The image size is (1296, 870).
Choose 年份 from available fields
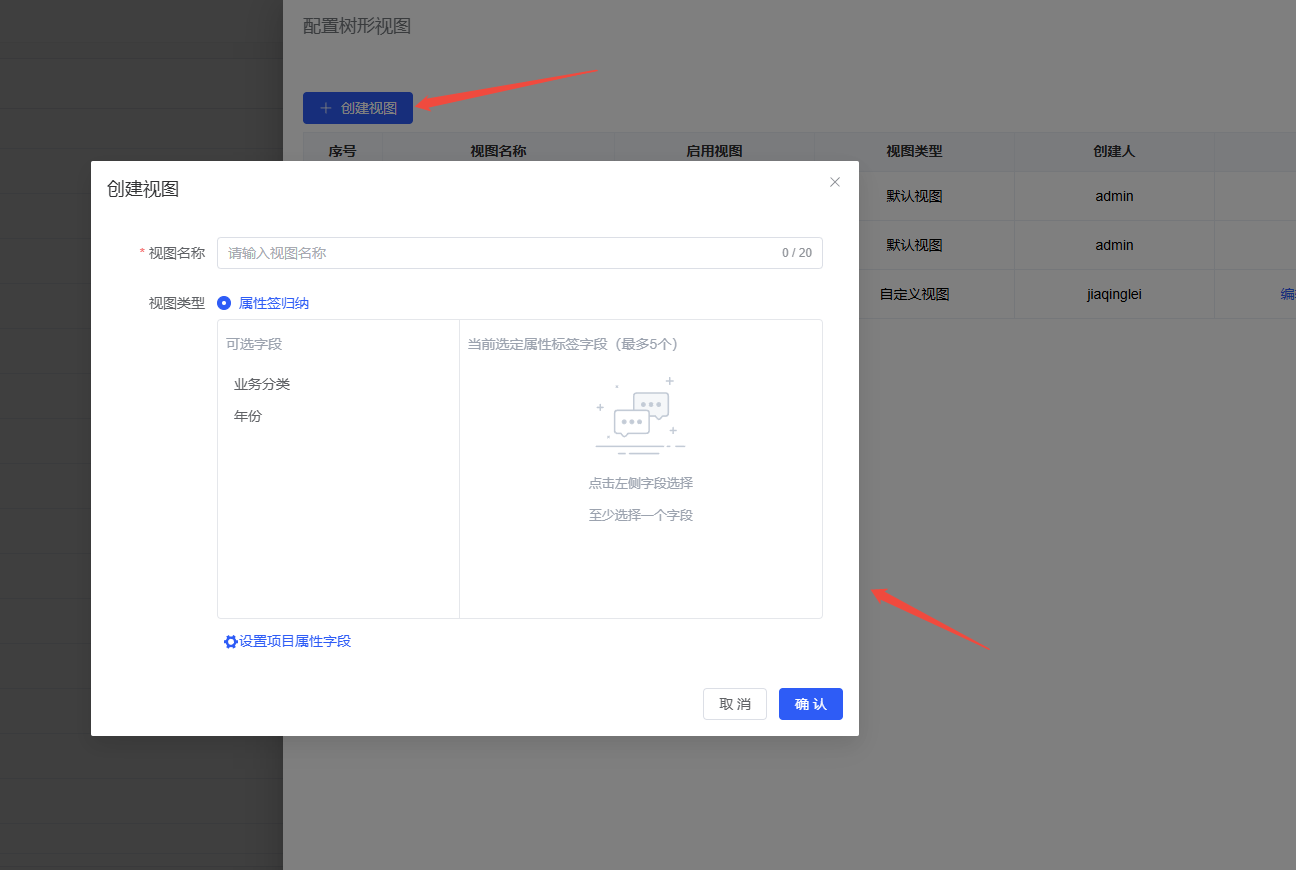248,416
